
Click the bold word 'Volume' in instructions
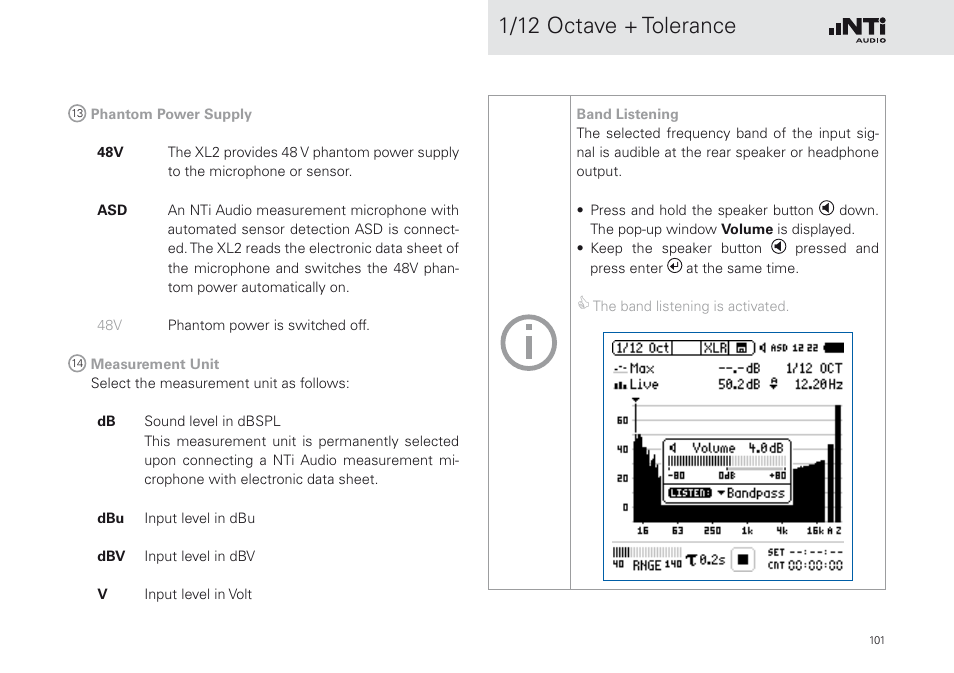point(747,229)
